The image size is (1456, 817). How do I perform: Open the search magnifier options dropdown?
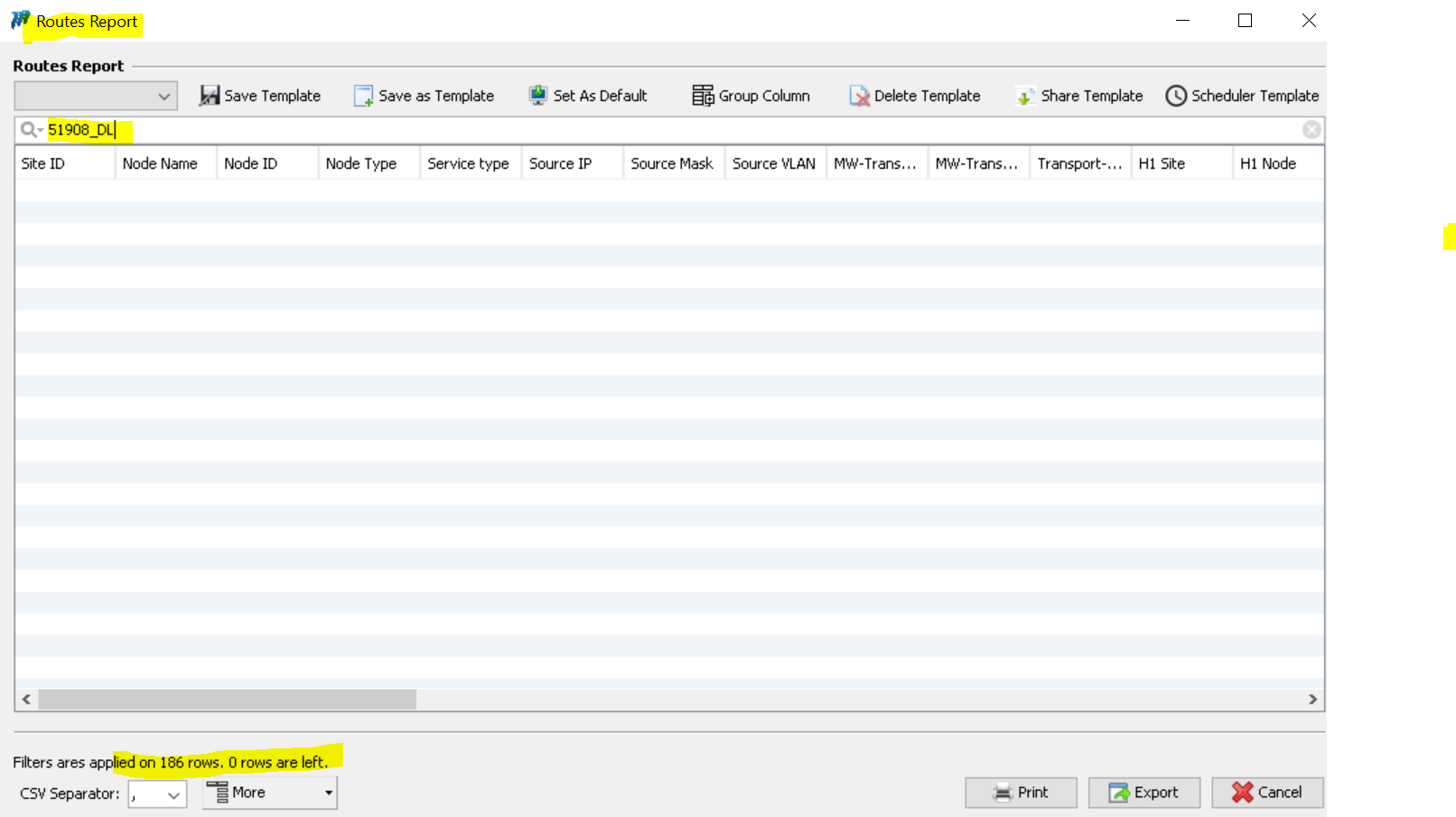point(32,130)
